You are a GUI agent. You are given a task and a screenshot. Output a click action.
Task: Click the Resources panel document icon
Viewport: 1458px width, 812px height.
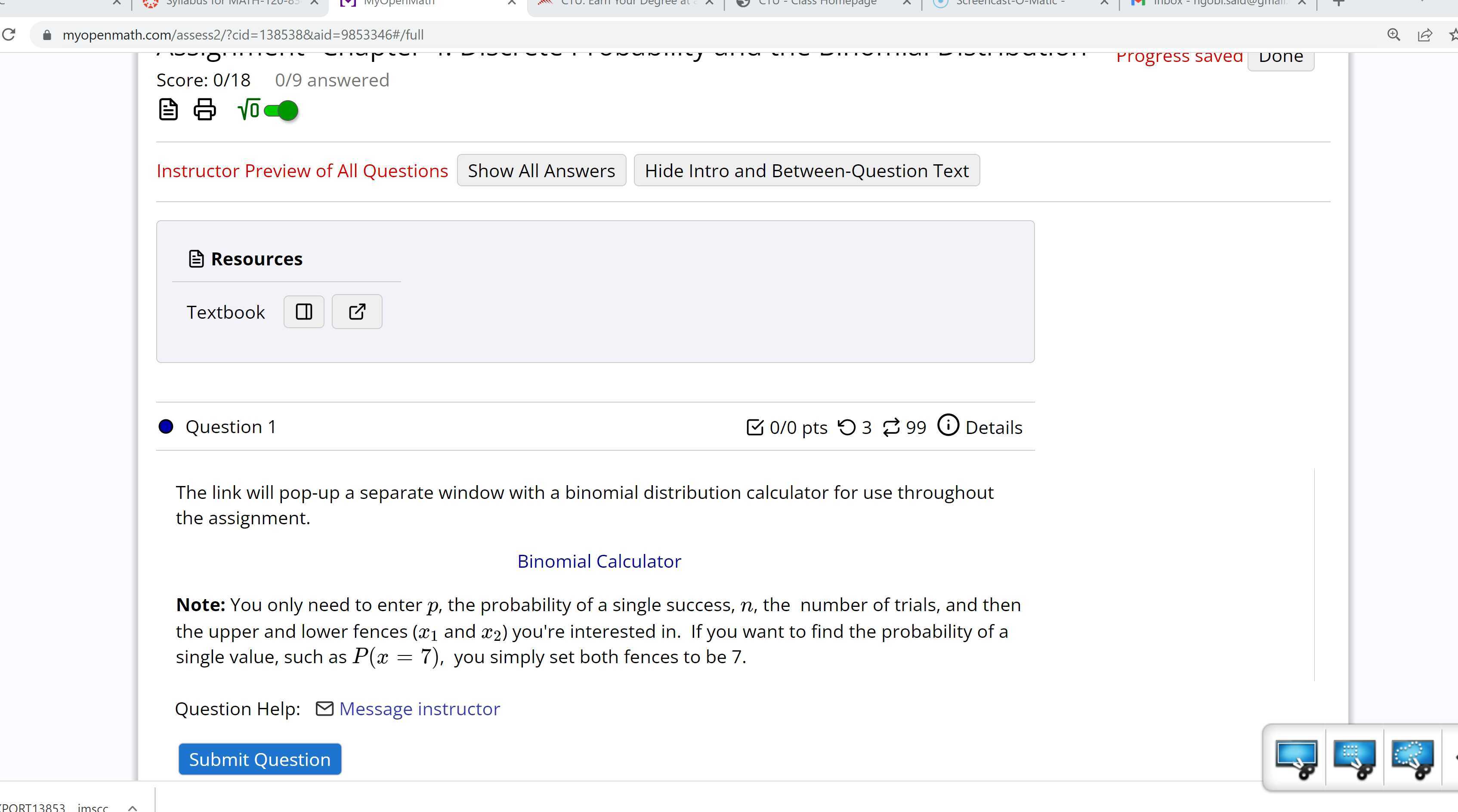(x=195, y=258)
